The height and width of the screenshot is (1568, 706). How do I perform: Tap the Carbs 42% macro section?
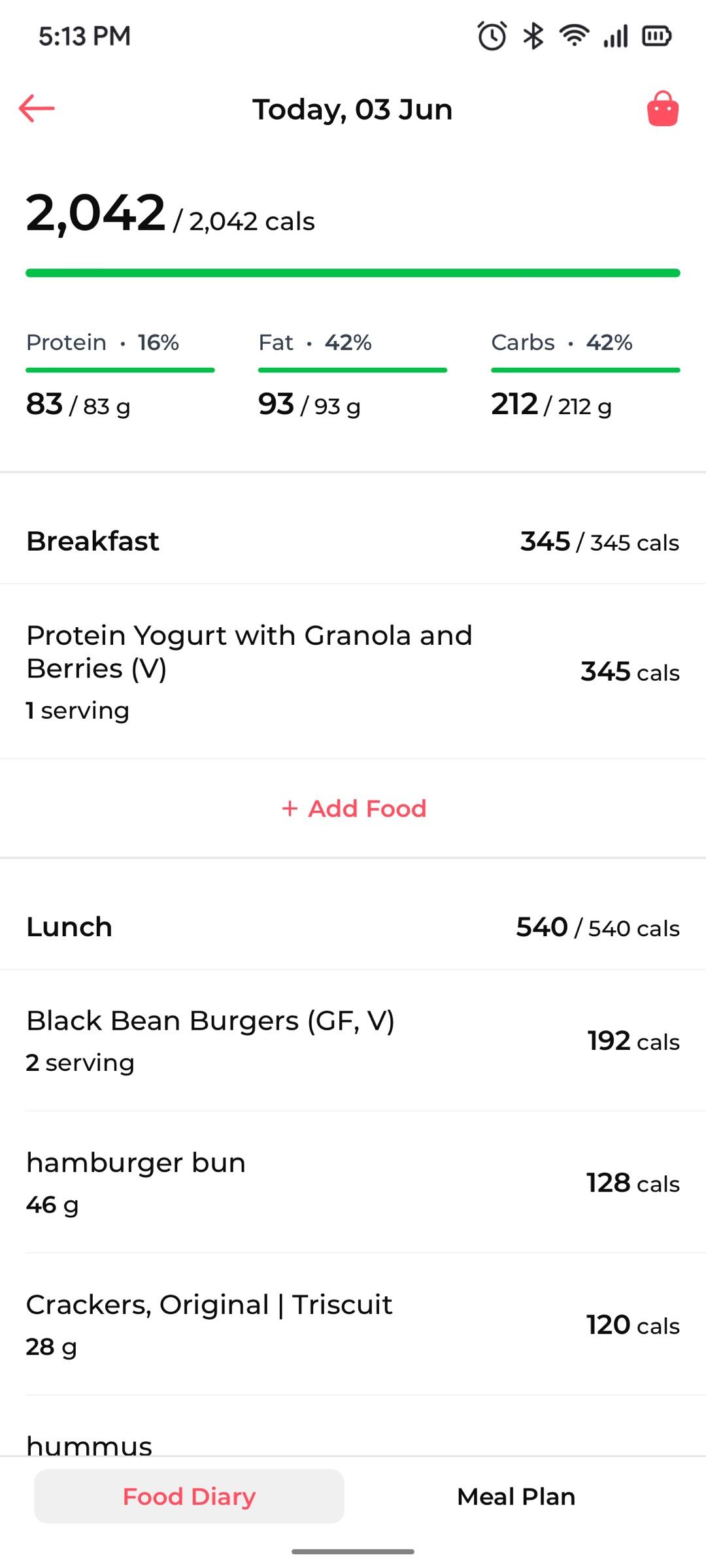click(x=586, y=375)
